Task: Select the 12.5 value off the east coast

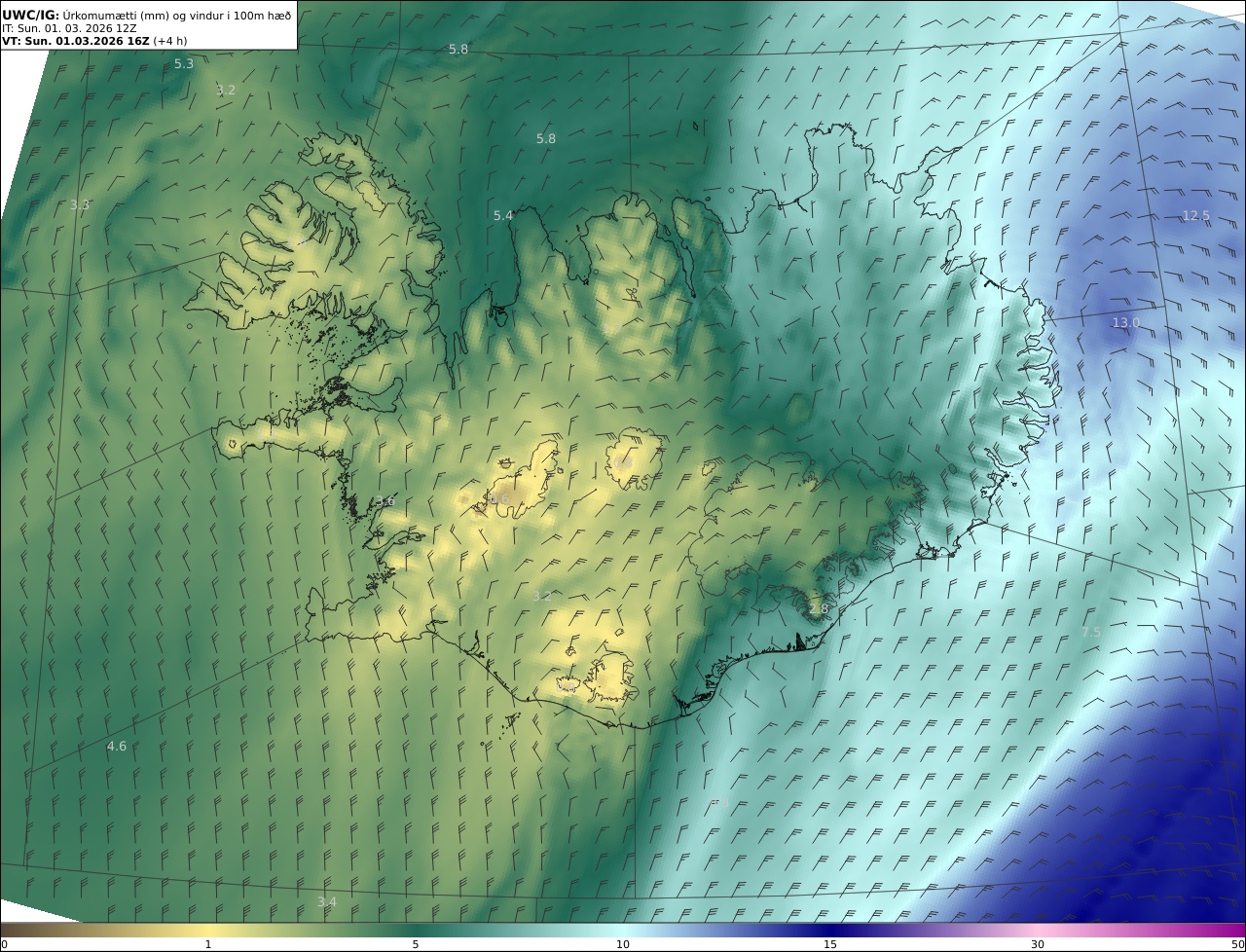Action: (1196, 215)
